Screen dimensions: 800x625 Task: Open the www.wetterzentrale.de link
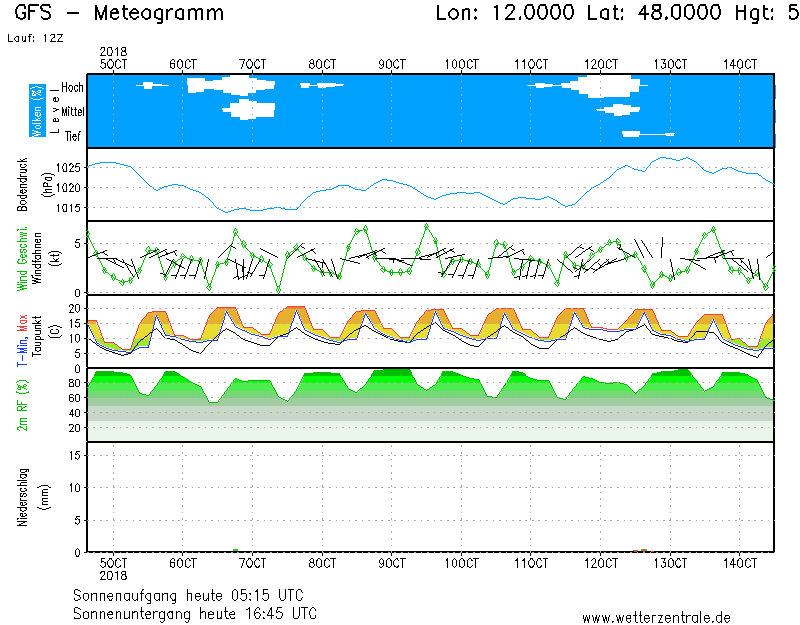(x=656, y=618)
